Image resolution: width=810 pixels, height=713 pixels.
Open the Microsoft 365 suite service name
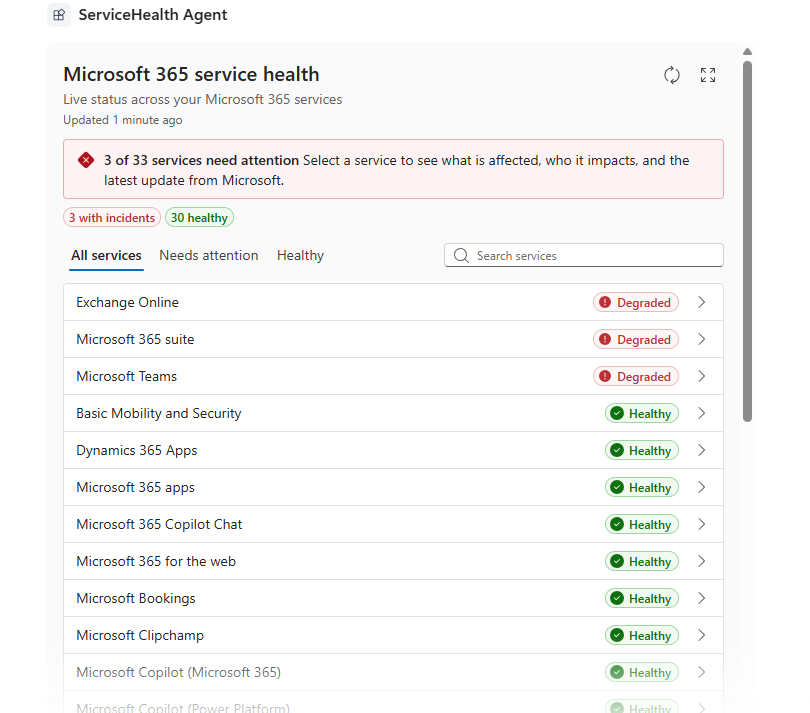(x=135, y=339)
